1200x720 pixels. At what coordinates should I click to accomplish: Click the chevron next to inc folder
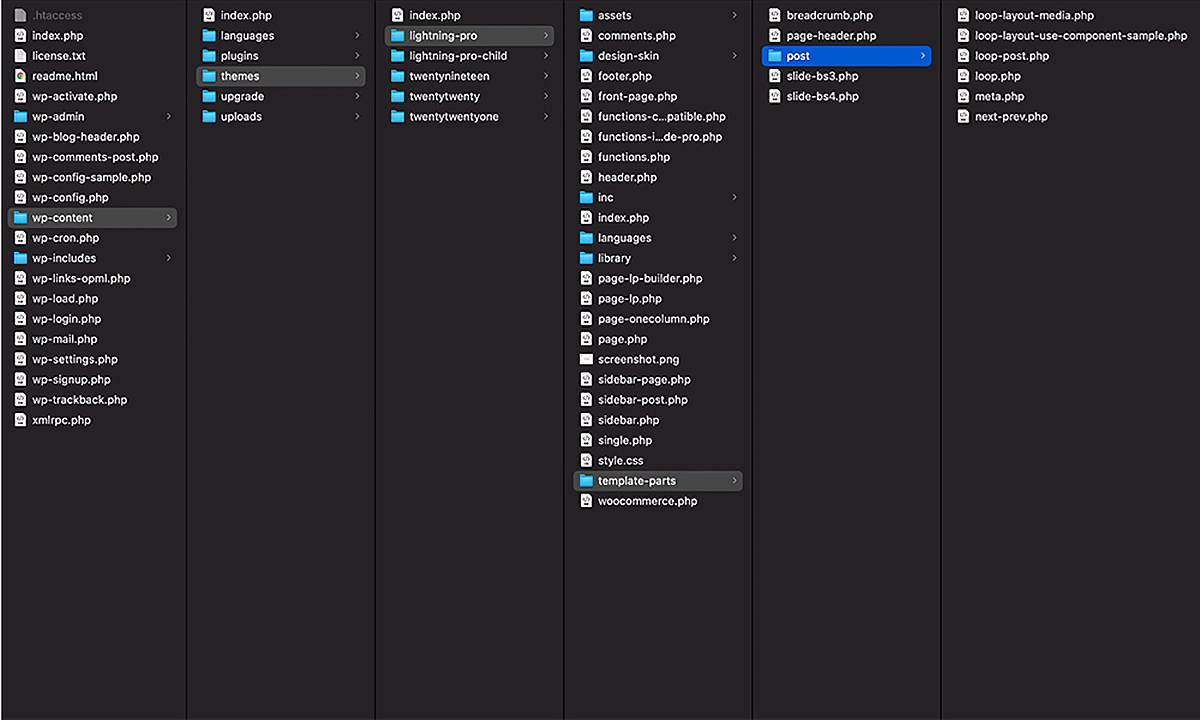click(734, 197)
